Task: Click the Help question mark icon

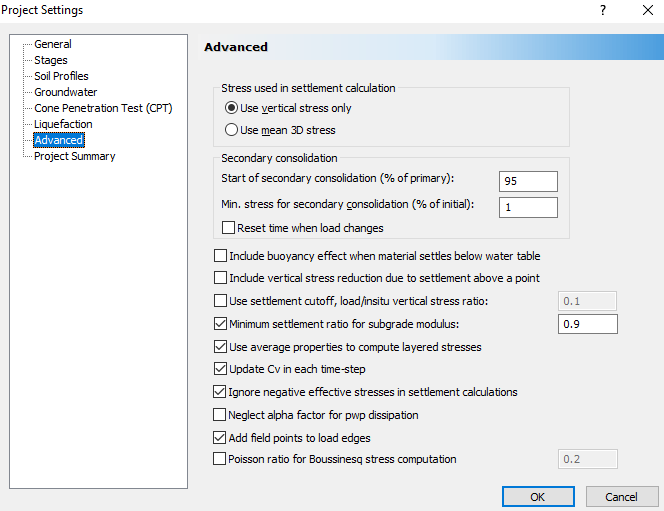Action: tap(602, 10)
